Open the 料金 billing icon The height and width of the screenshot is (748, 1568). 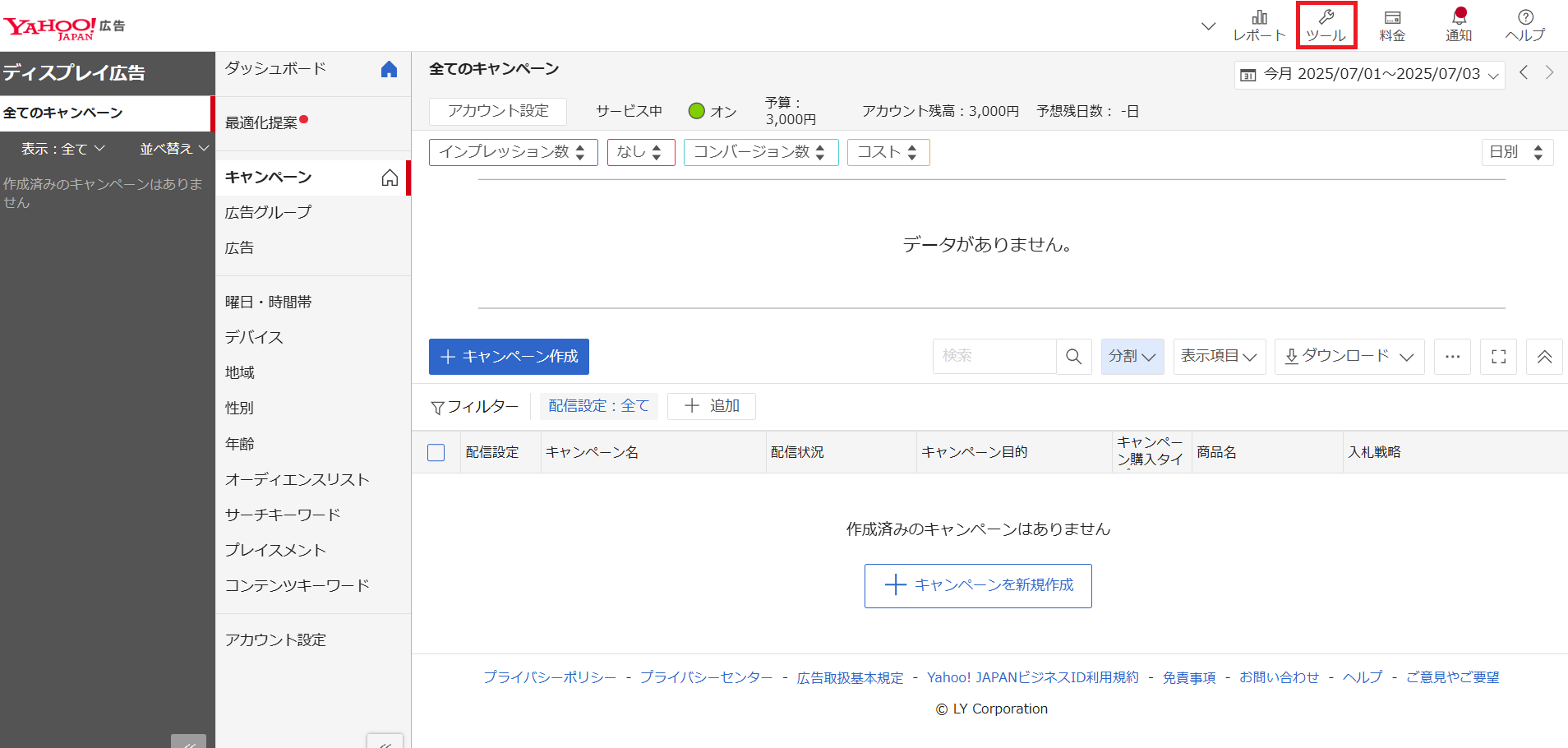[x=1392, y=25]
